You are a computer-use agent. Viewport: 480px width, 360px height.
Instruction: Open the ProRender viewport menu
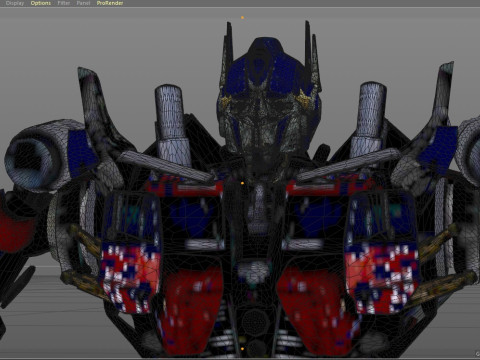click(110, 3)
